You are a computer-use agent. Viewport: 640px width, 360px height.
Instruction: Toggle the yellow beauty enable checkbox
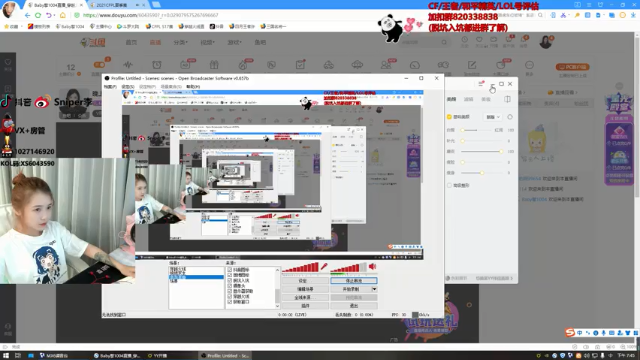click(x=449, y=117)
